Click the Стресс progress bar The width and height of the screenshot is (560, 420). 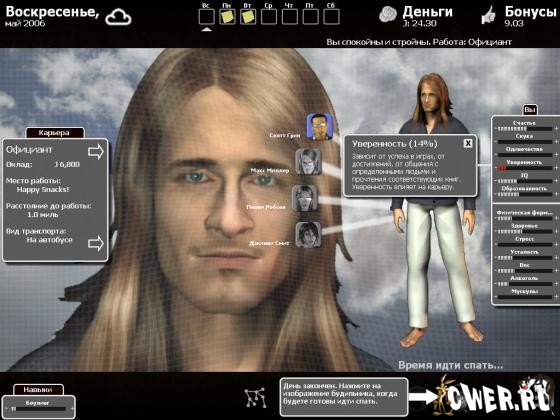(525, 245)
